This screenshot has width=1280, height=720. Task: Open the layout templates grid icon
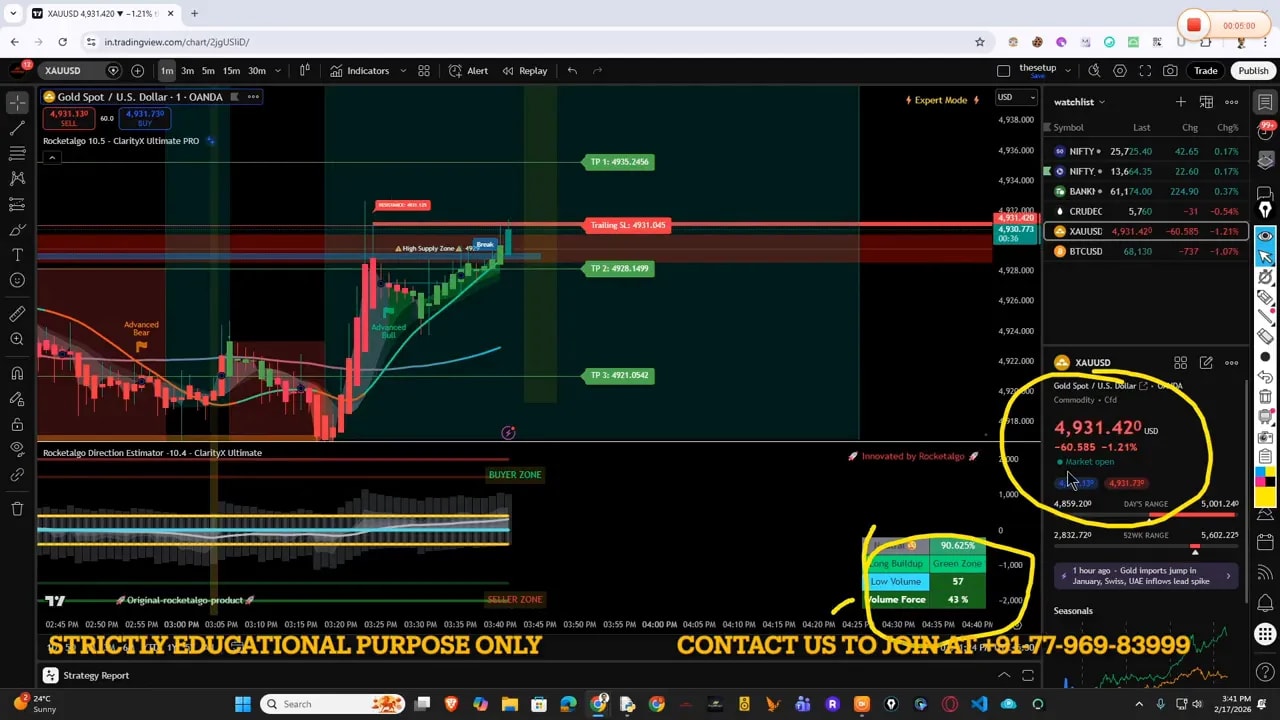click(424, 71)
